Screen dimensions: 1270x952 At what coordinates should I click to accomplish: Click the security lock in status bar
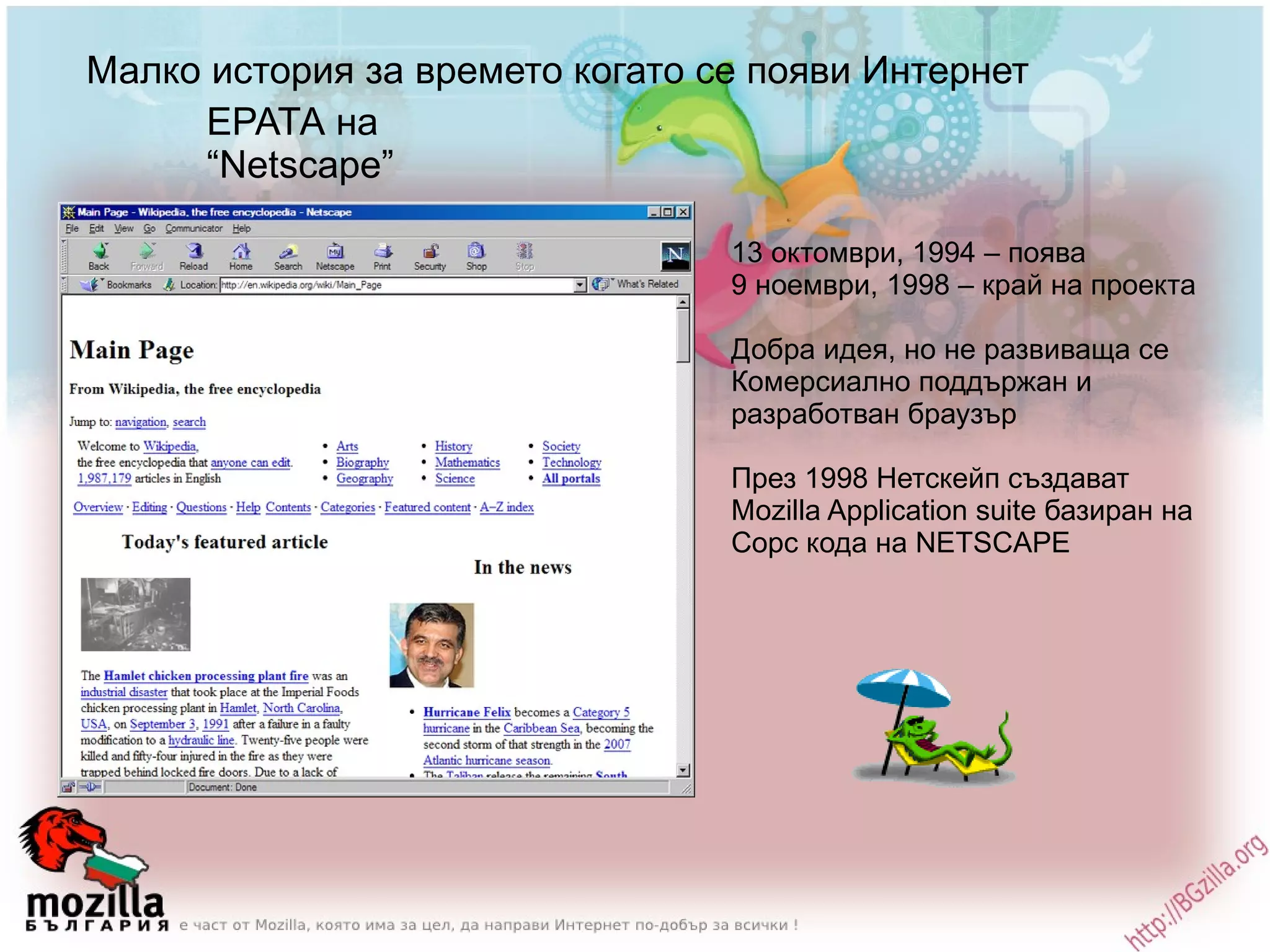(x=68, y=787)
